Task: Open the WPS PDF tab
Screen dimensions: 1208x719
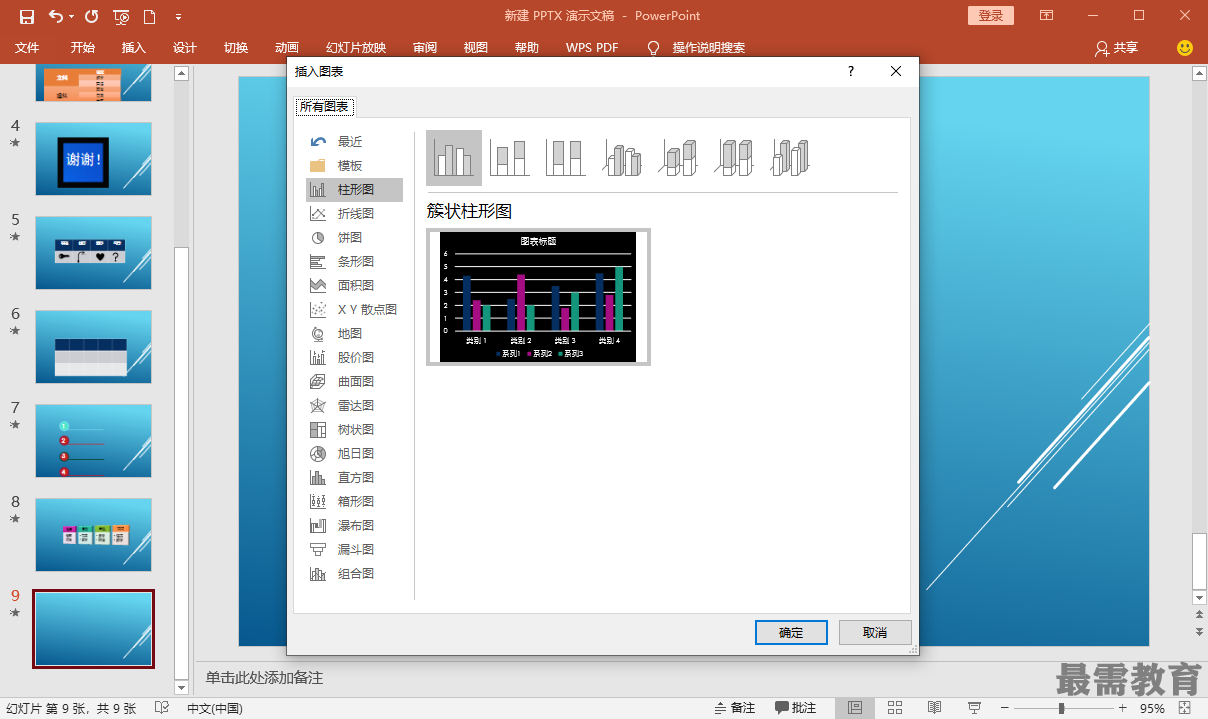Action: [592, 48]
